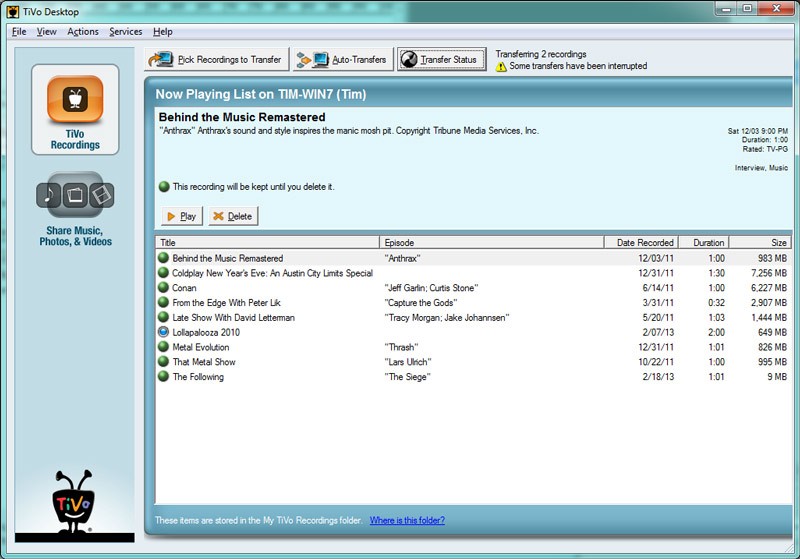Viewport: 800px width, 559px height.
Task: Click blue transfer icon beside Lollapalooza 2010
Action: (x=164, y=332)
